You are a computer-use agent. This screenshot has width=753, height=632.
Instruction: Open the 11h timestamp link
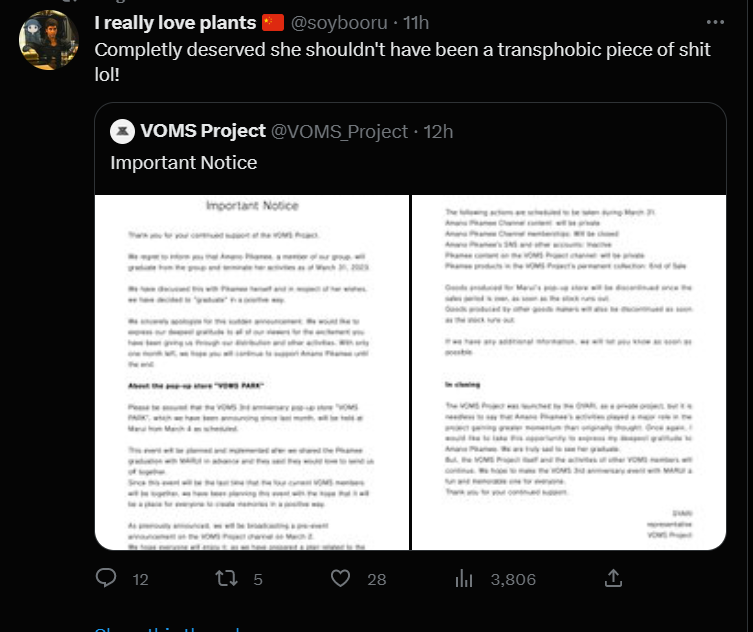(416, 23)
